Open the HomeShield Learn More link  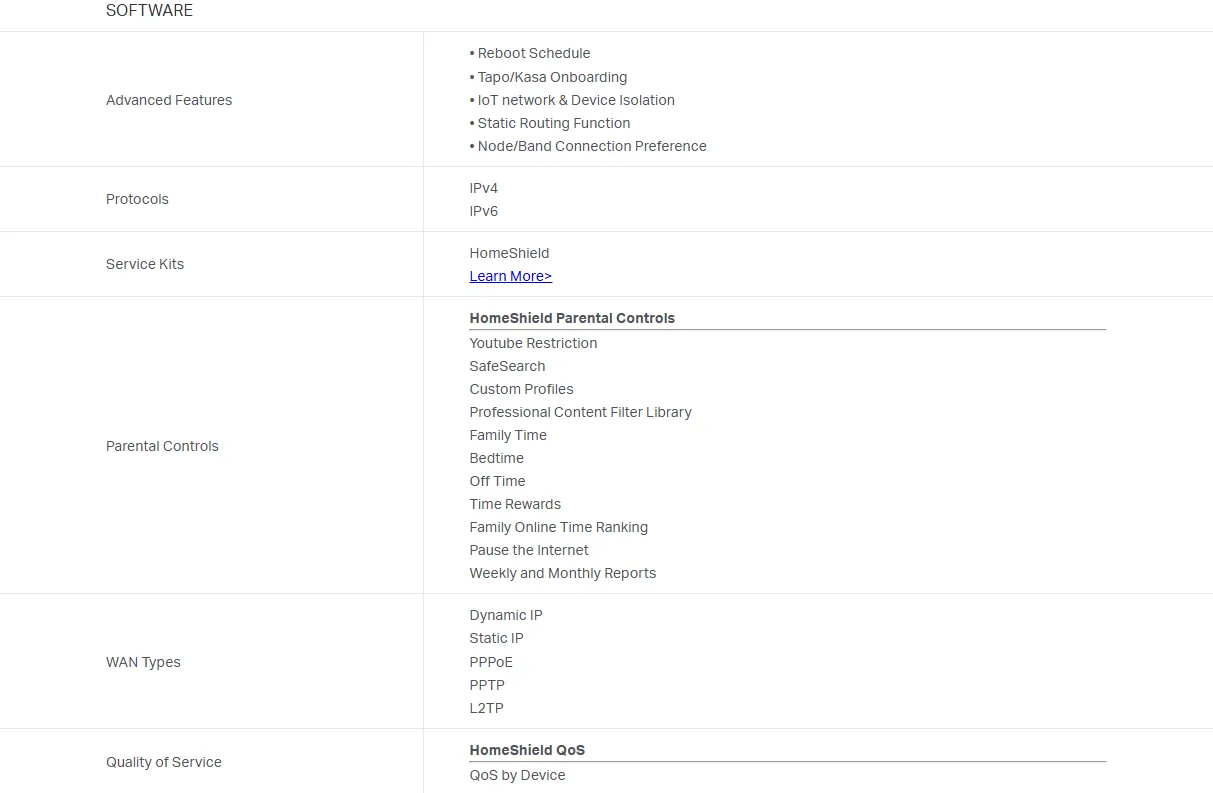[x=510, y=276]
